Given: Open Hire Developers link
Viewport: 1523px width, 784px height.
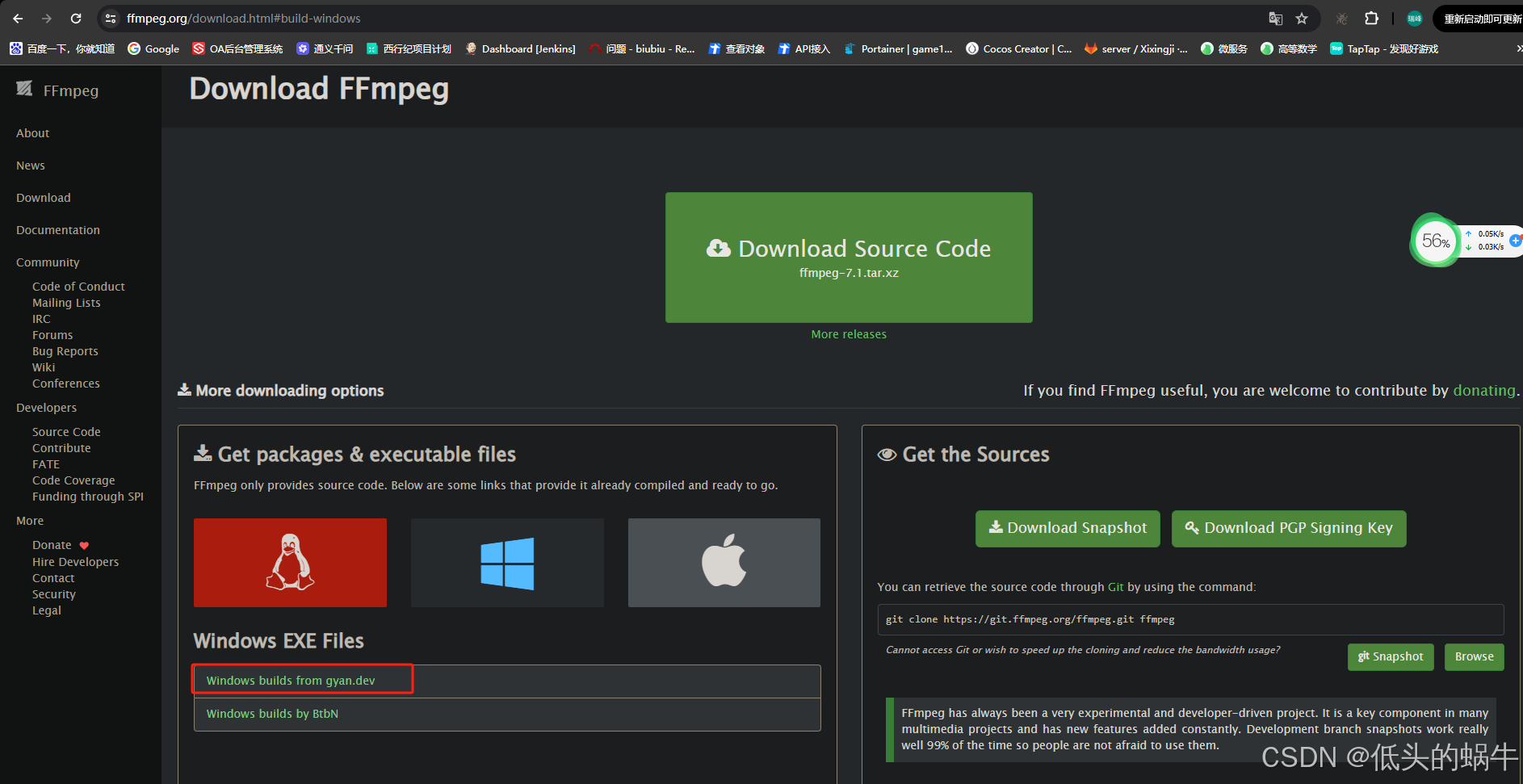Looking at the screenshot, I should (75, 562).
